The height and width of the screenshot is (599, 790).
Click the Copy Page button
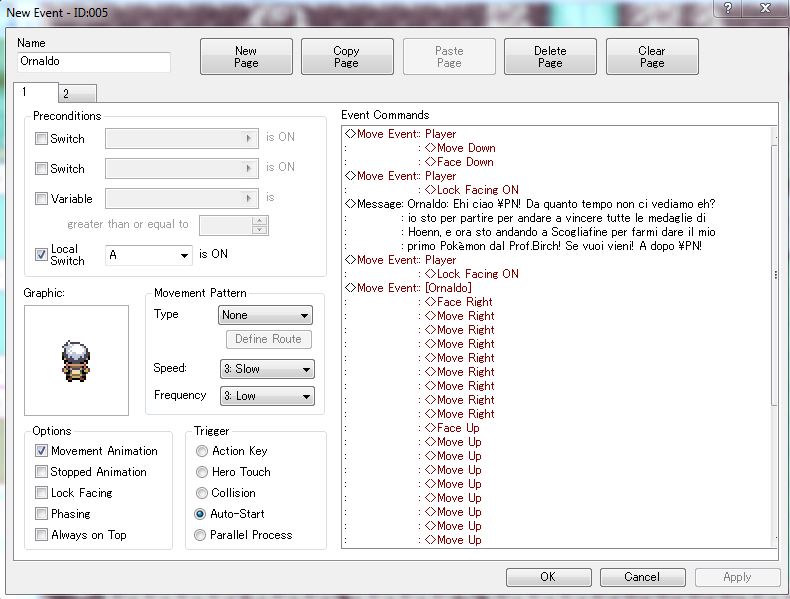(346, 57)
